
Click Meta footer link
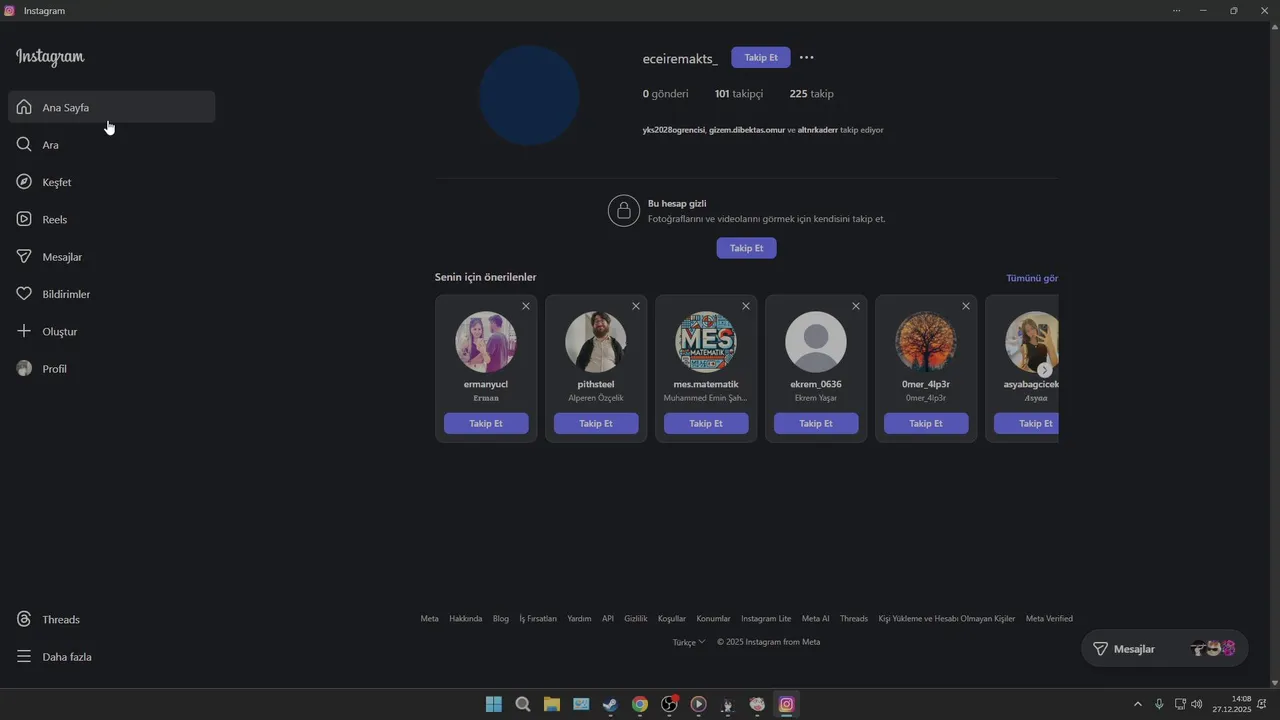click(x=429, y=619)
